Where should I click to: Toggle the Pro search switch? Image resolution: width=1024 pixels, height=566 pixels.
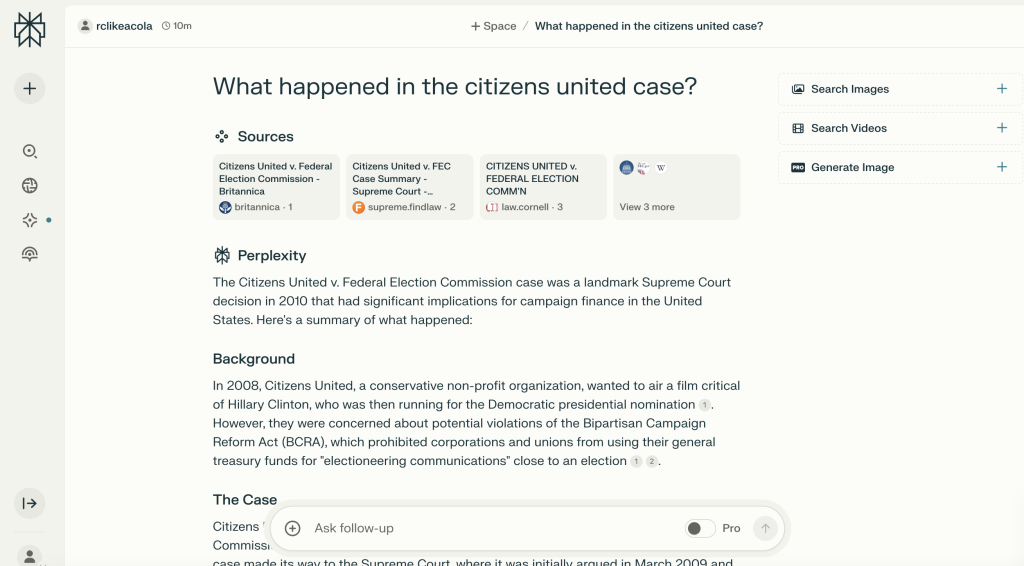click(700, 528)
